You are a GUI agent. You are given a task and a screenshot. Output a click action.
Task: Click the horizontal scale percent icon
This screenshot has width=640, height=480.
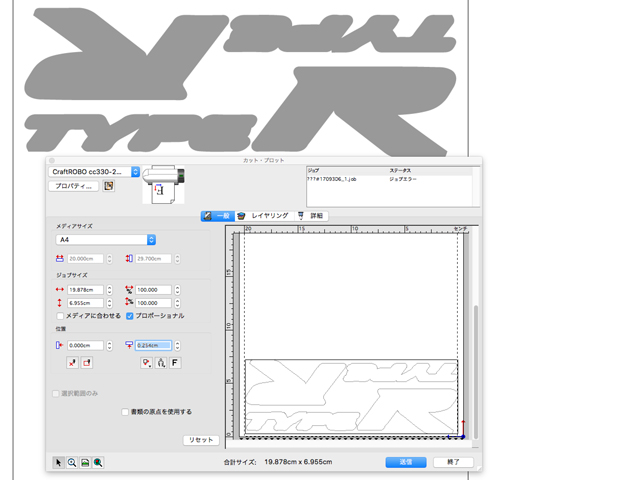pos(129,289)
